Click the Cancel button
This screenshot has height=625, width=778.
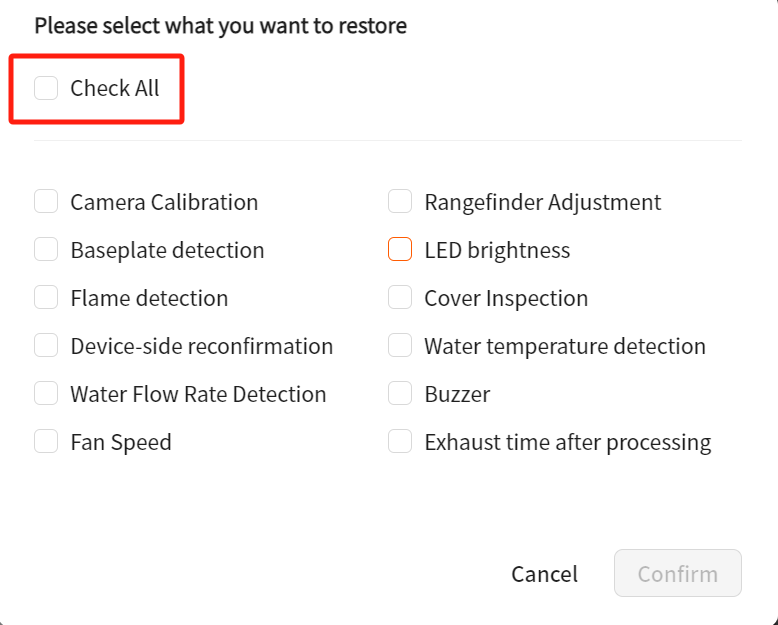click(x=544, y=574)
